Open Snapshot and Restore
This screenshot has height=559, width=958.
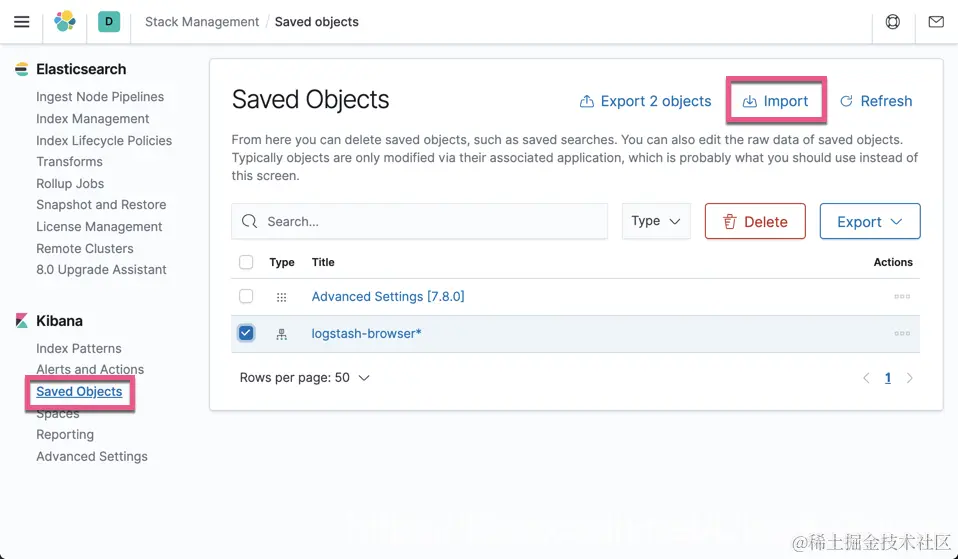tap(101, 205)
